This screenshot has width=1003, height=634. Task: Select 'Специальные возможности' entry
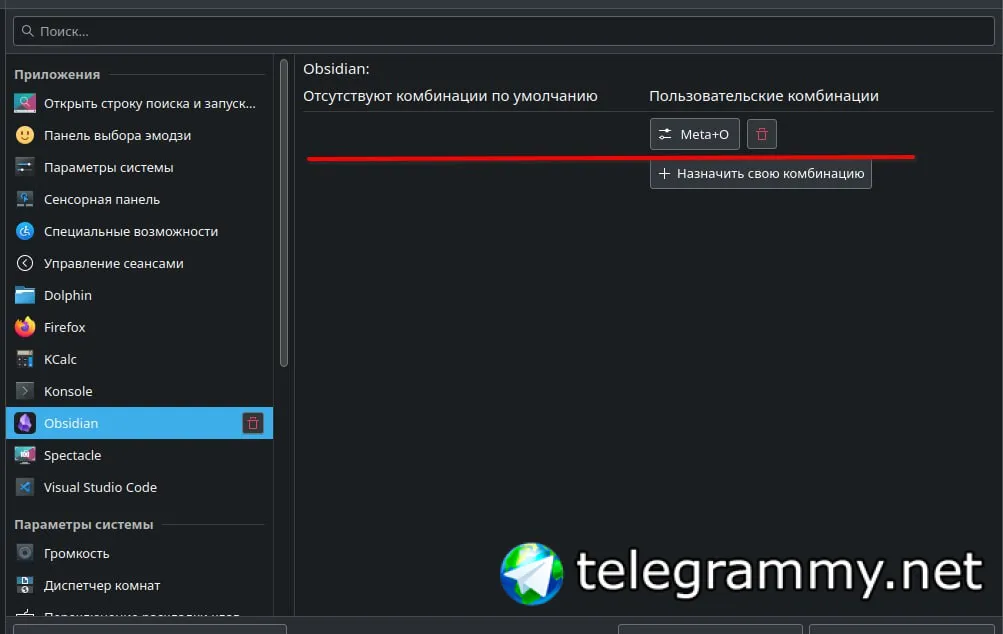coord(139,231)
